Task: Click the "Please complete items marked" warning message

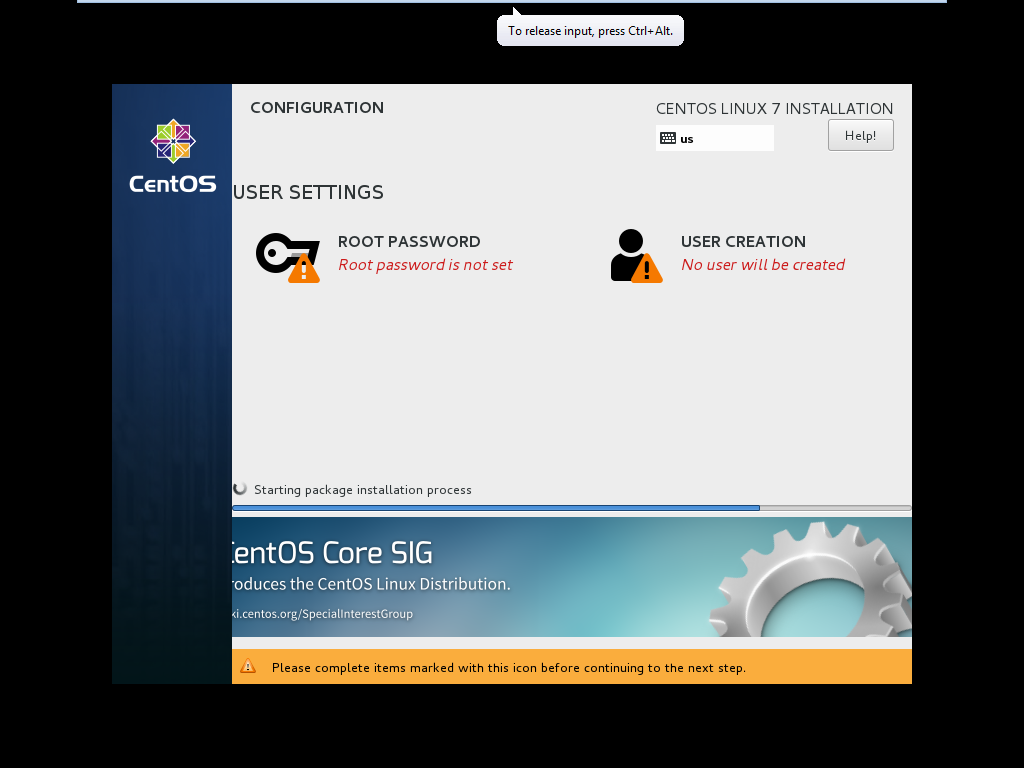Action: pyautogui.click(x=509, y=667)
